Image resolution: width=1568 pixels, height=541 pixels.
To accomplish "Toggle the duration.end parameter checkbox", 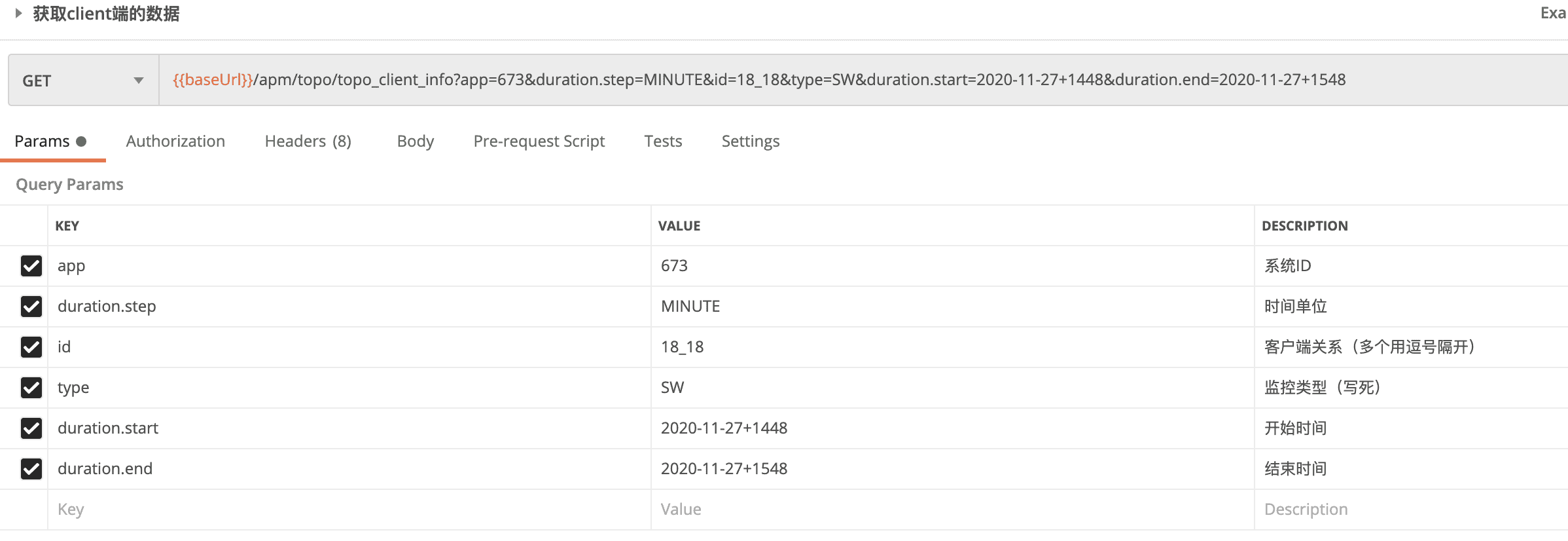I will [x=31, y=469].
